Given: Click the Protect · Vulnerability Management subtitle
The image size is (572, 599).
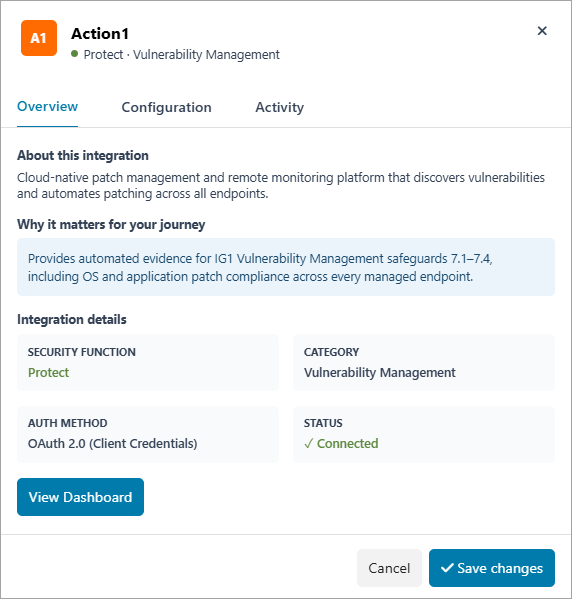Looking at the screenshot, I should 181,55.
